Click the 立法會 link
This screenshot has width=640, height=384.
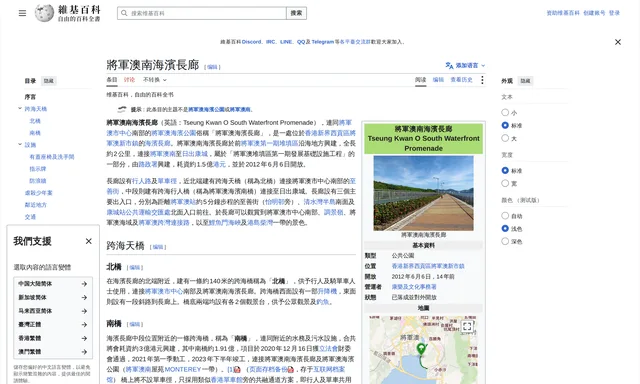[328, 348]
